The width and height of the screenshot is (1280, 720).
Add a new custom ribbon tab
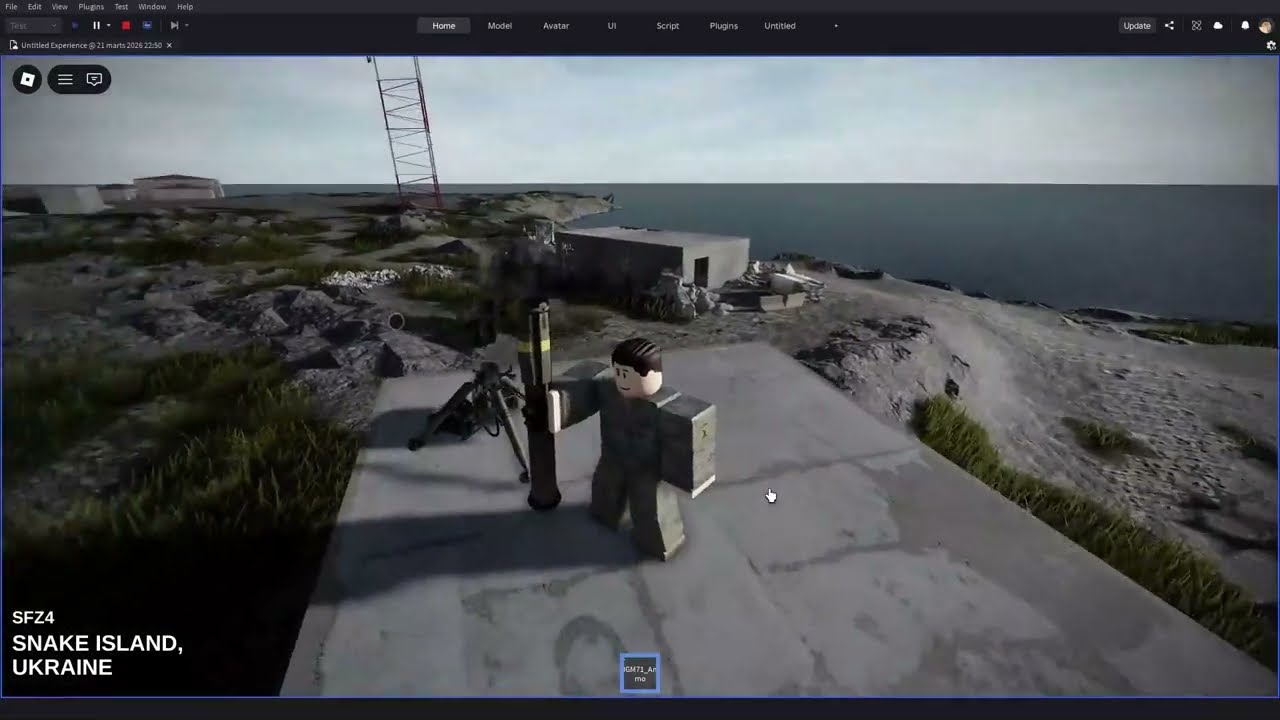(836, 25)
